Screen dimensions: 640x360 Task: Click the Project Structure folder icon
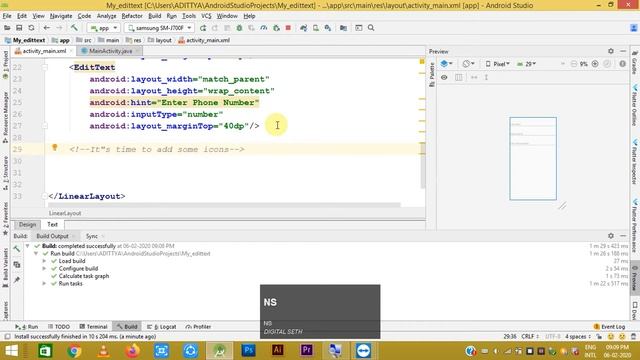click(x=343, y=28)
